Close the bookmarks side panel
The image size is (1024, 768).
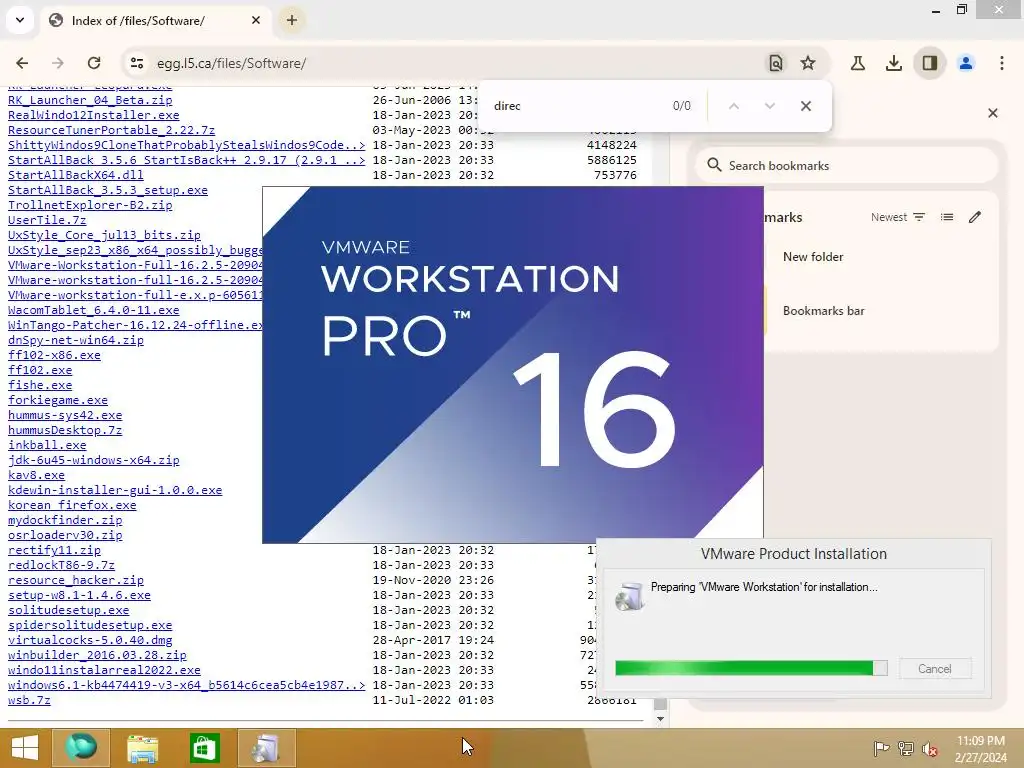pyautogui.click(x=993, y=113)
